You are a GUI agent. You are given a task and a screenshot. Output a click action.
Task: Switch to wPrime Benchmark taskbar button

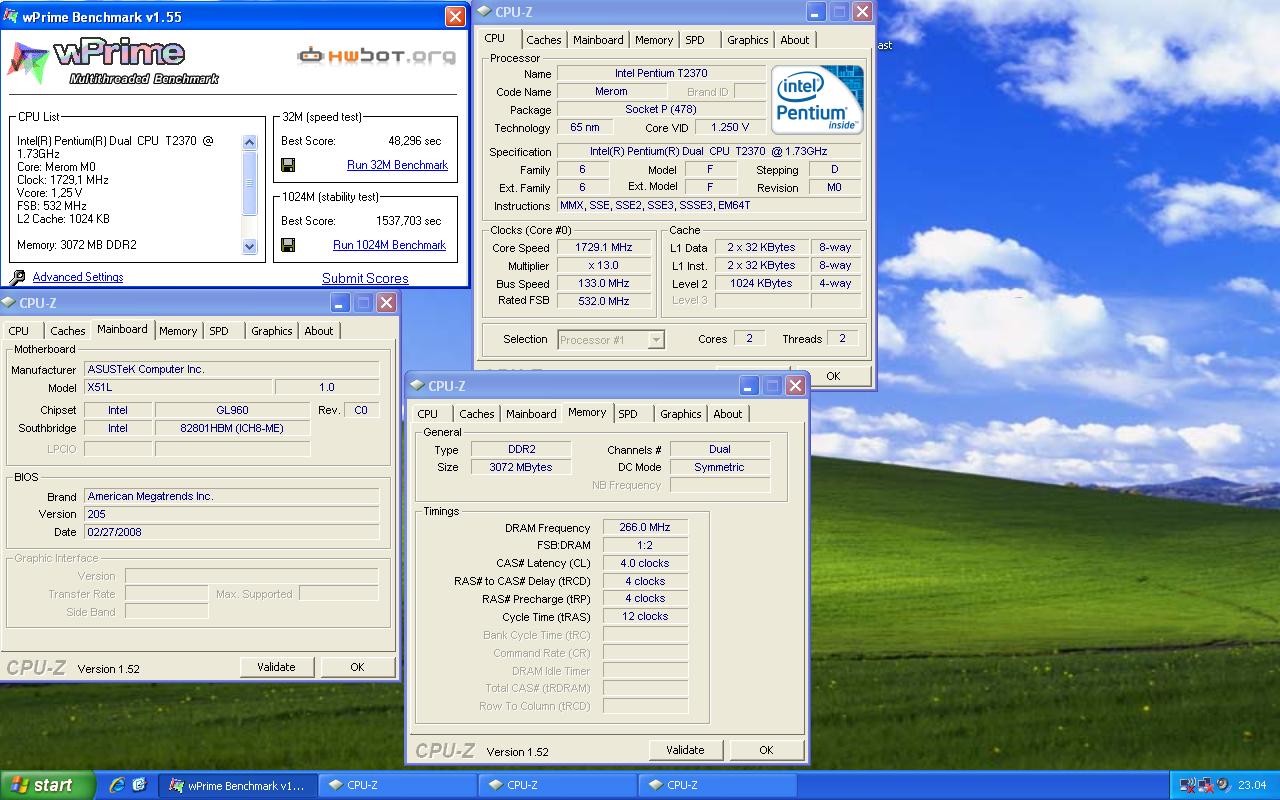(239, 785)
